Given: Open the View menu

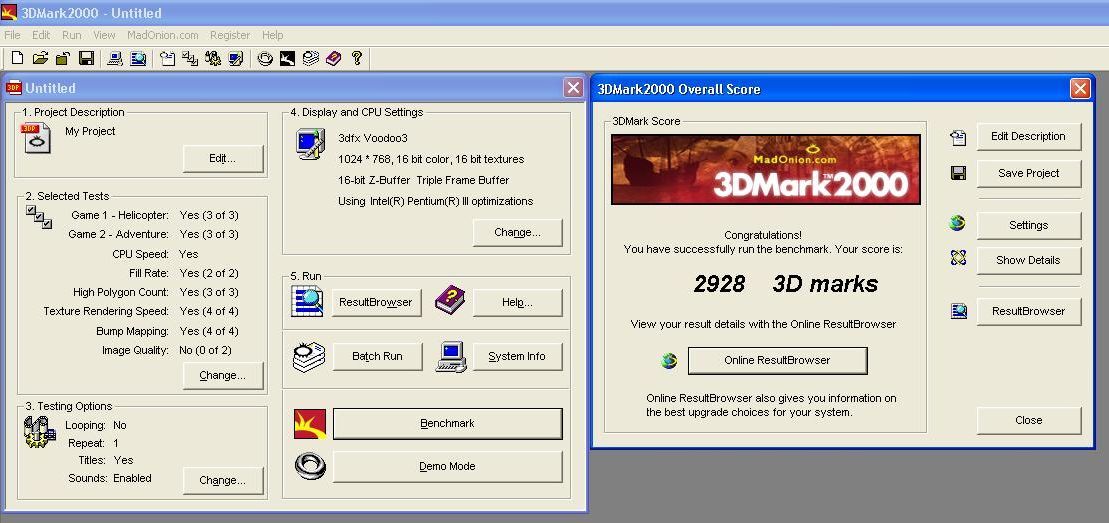Looking at the screenshot, I should pyautogui.click(x=104, y=35).
